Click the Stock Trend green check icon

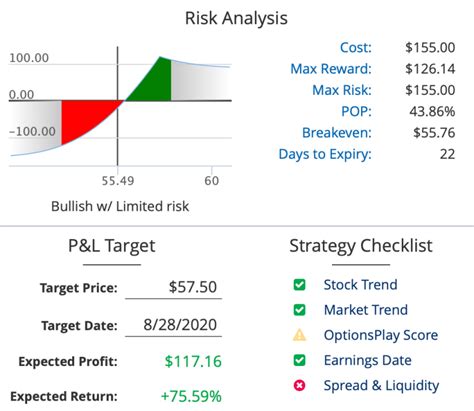point(299,285)
